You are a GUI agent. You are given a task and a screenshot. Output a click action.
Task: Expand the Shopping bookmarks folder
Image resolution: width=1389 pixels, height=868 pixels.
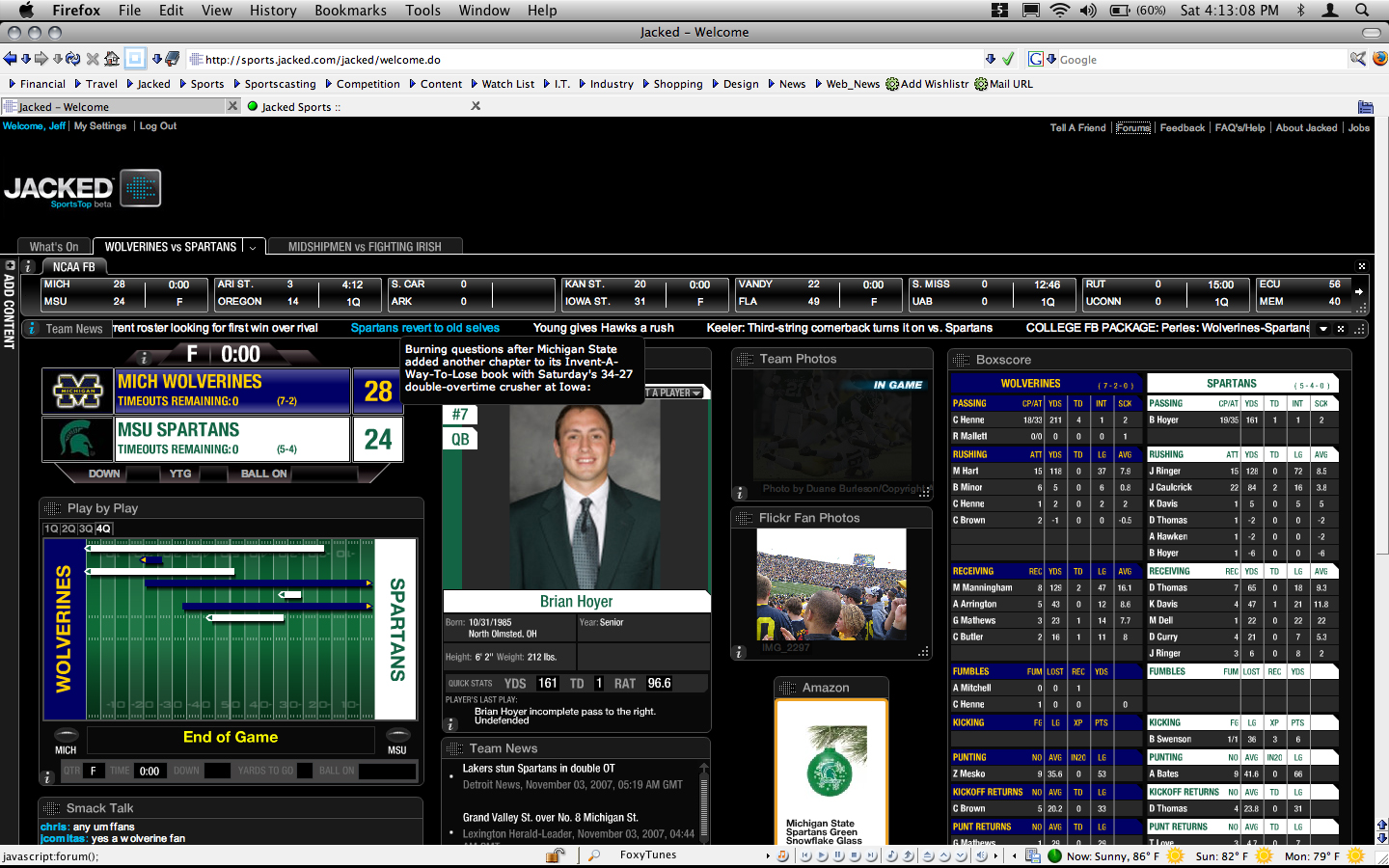coord(673,84)
